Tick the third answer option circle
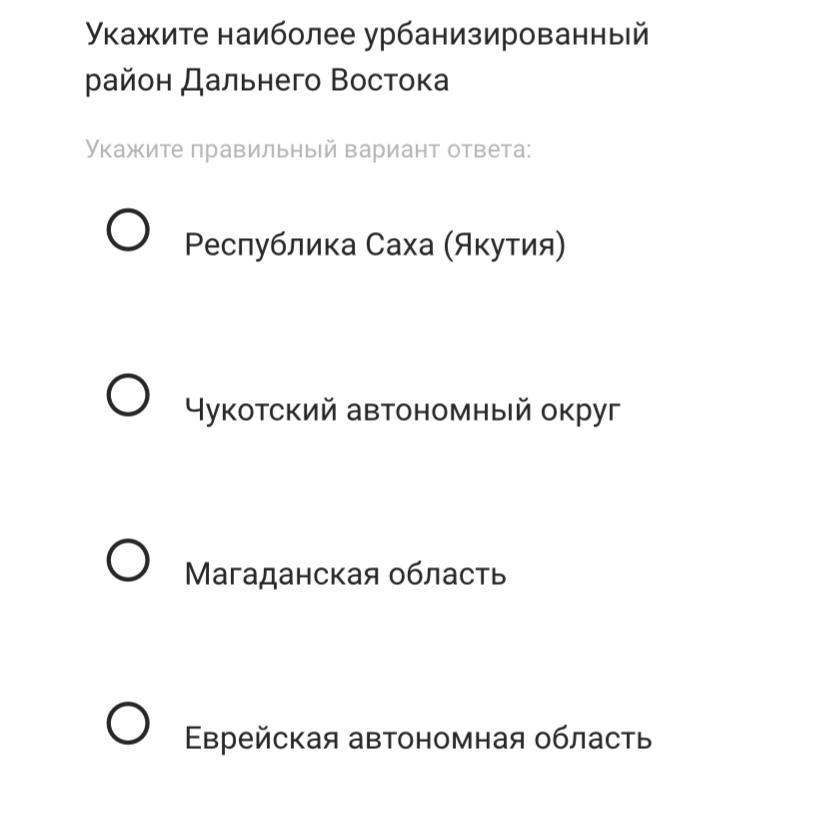Image resolution: width=828 pixels, height=828 pixels. (128, 560)
